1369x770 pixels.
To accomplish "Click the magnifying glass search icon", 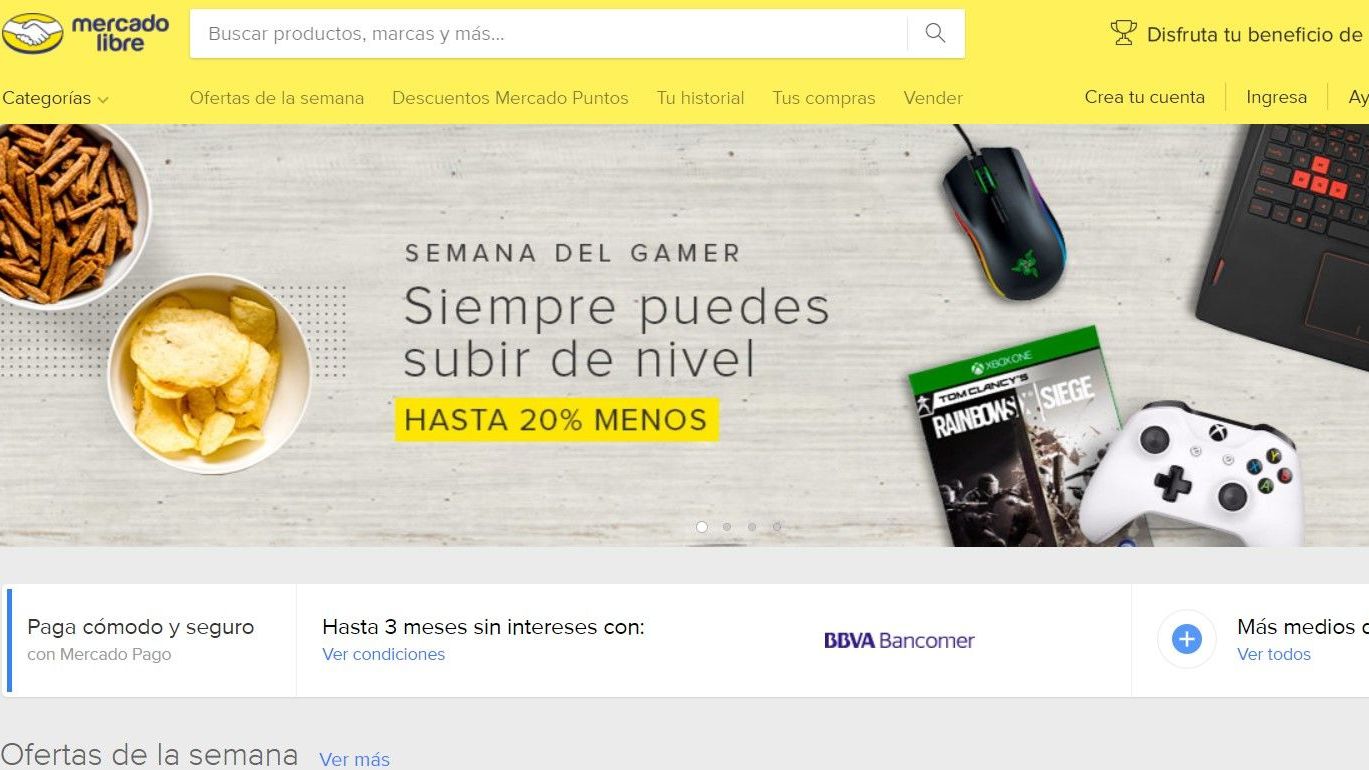I will coord(935,33).
